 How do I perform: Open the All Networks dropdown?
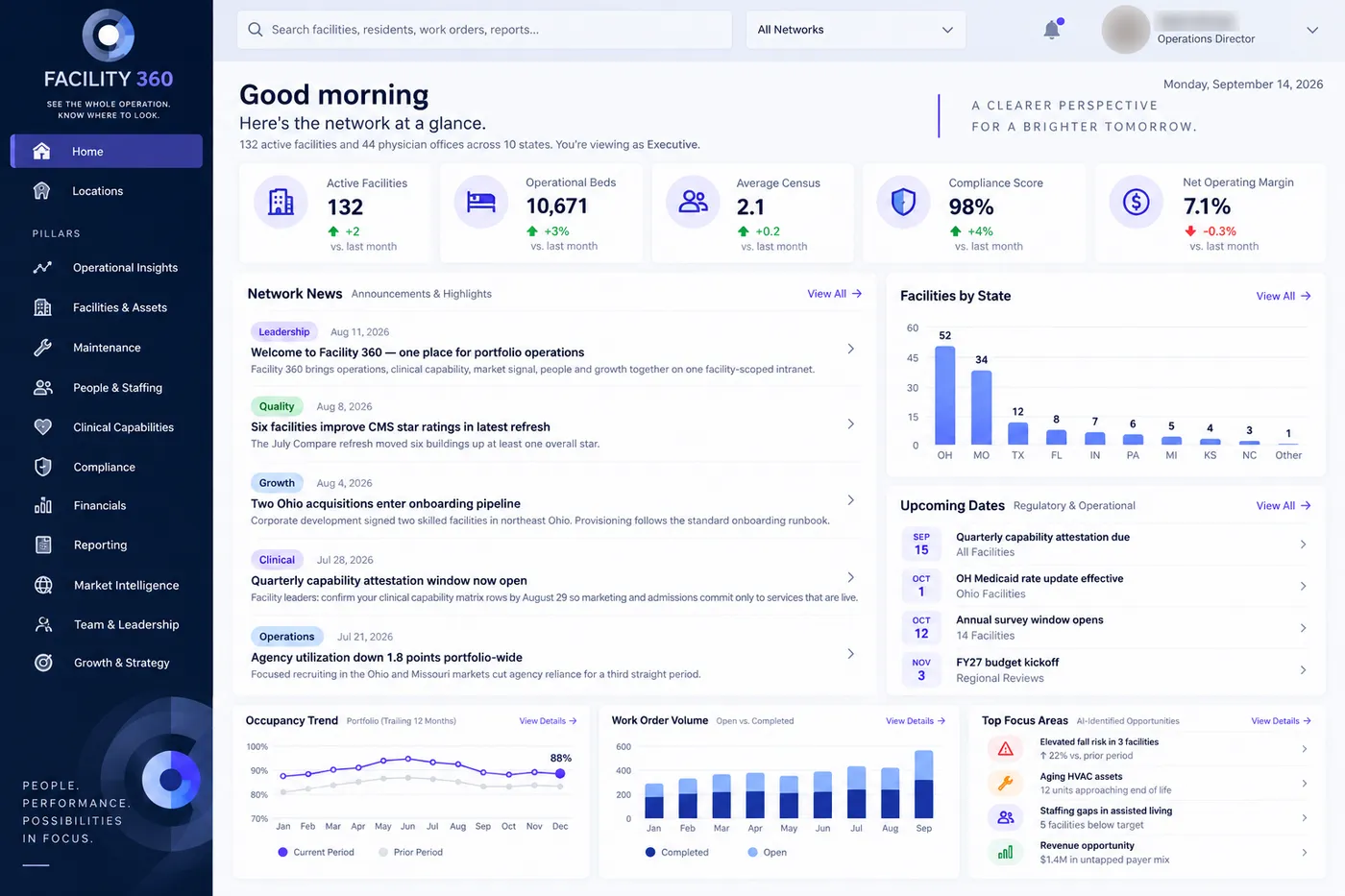856,30
